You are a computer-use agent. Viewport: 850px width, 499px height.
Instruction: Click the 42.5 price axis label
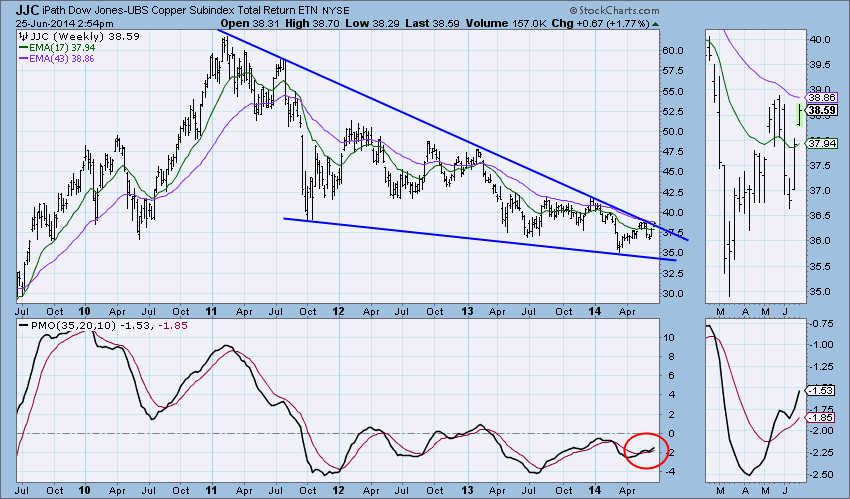point(673,192)
